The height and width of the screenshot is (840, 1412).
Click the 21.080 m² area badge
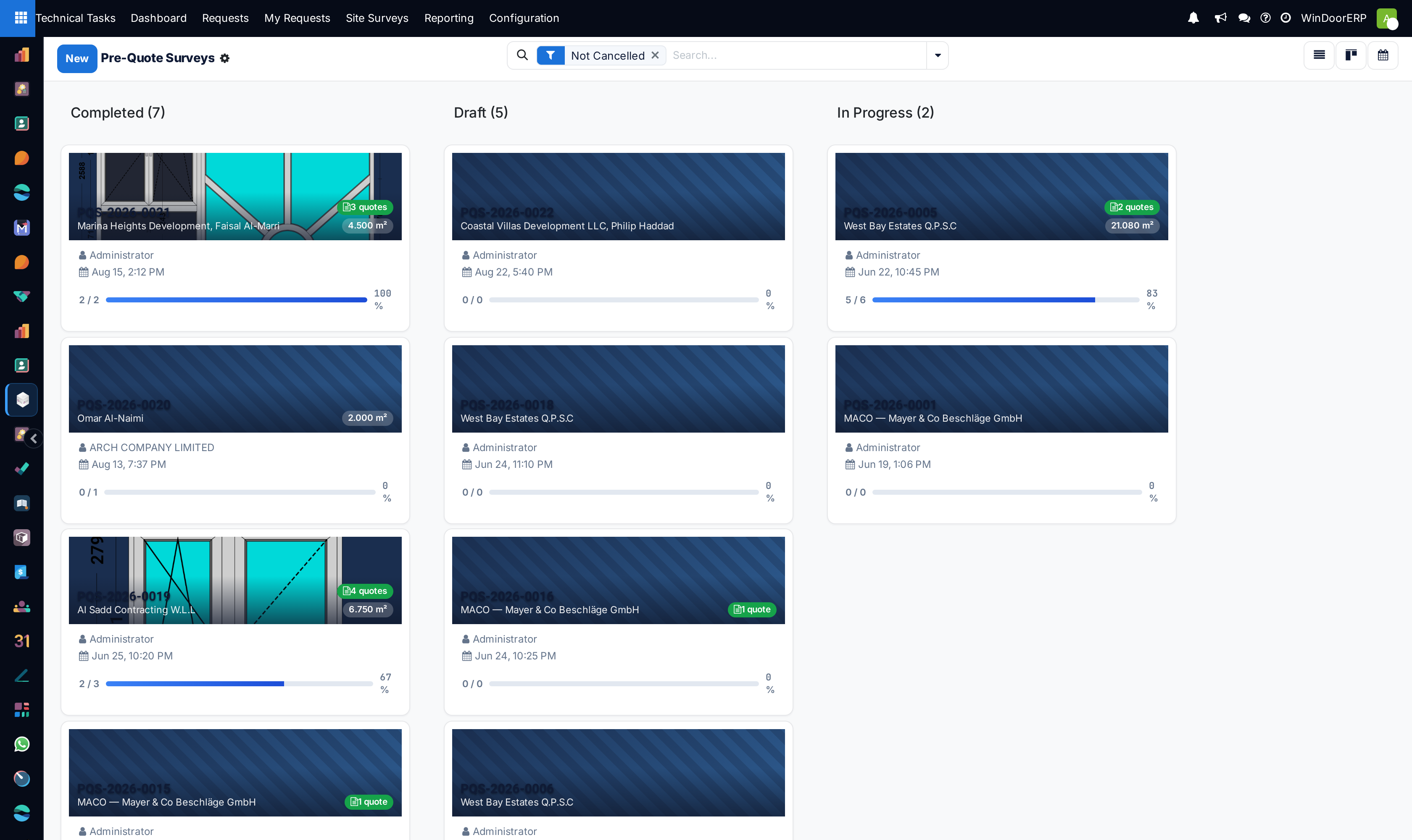tap(1132, 225)
